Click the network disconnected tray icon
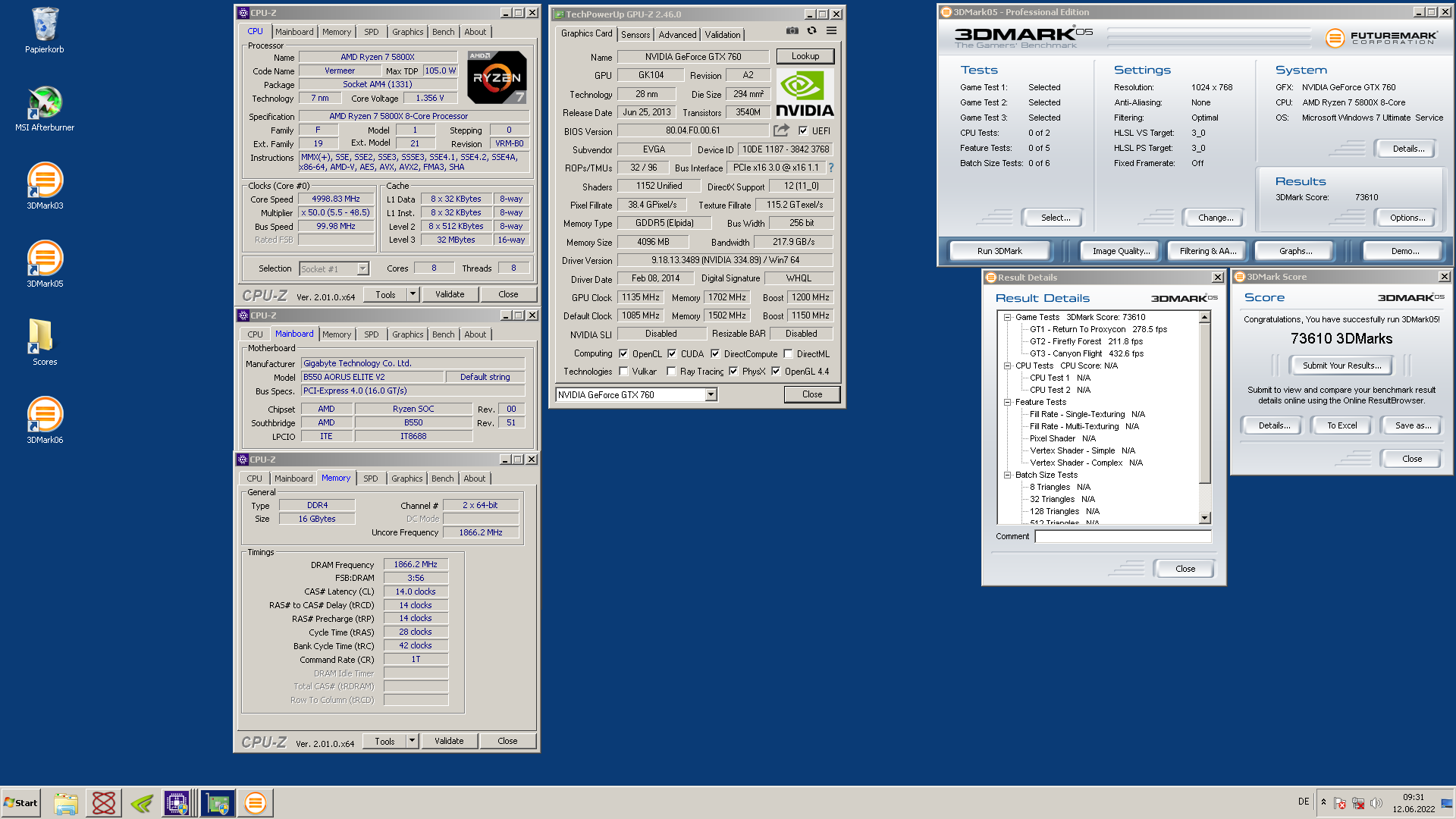 [x=1358, y=803]
